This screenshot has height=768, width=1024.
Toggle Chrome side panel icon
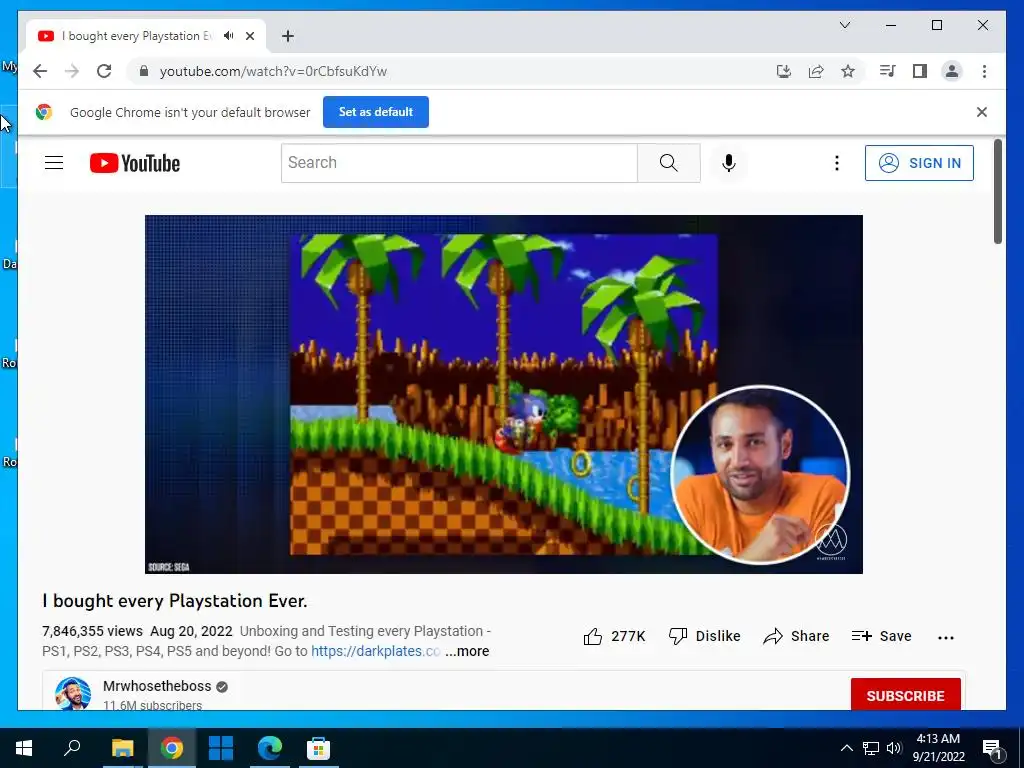[920, 71]
